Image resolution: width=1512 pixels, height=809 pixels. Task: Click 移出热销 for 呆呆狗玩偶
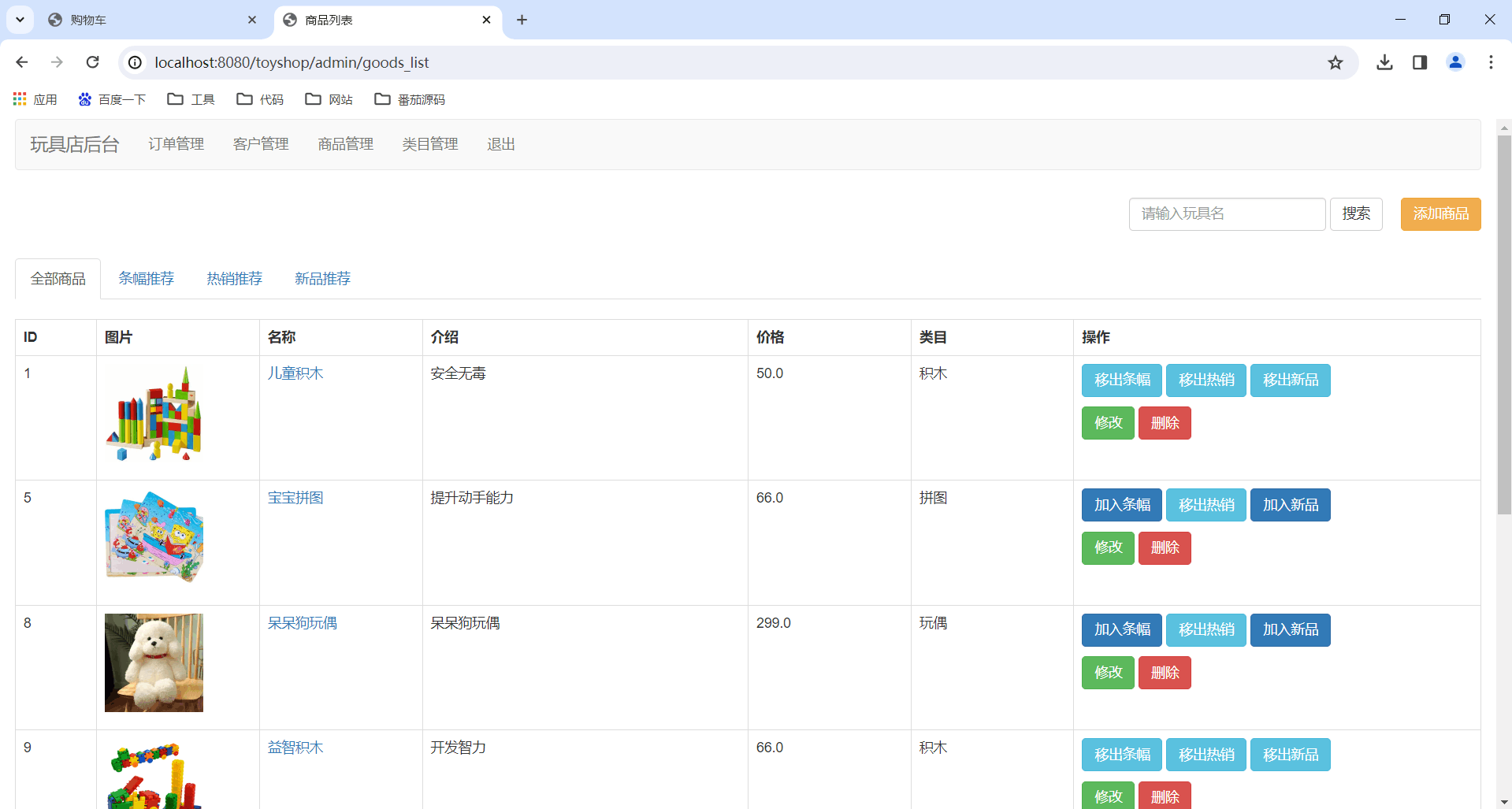1206,630
